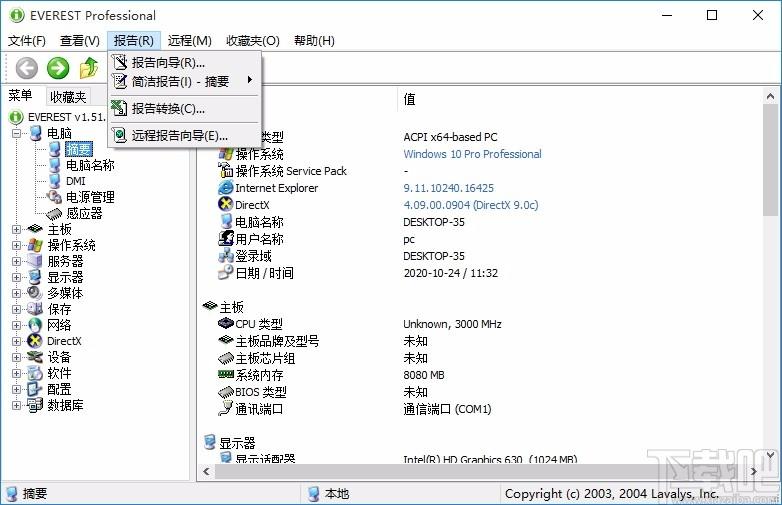Click the '通信端口 (COM1)' value
This screenshot has height=505, width=782.
click(447, 409)
